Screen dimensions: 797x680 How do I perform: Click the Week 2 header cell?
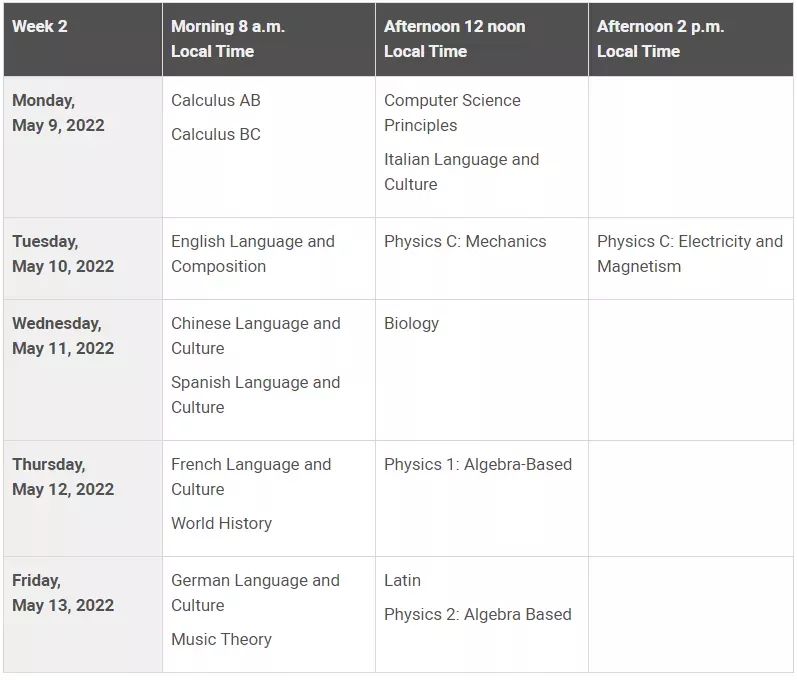[40, 27]
